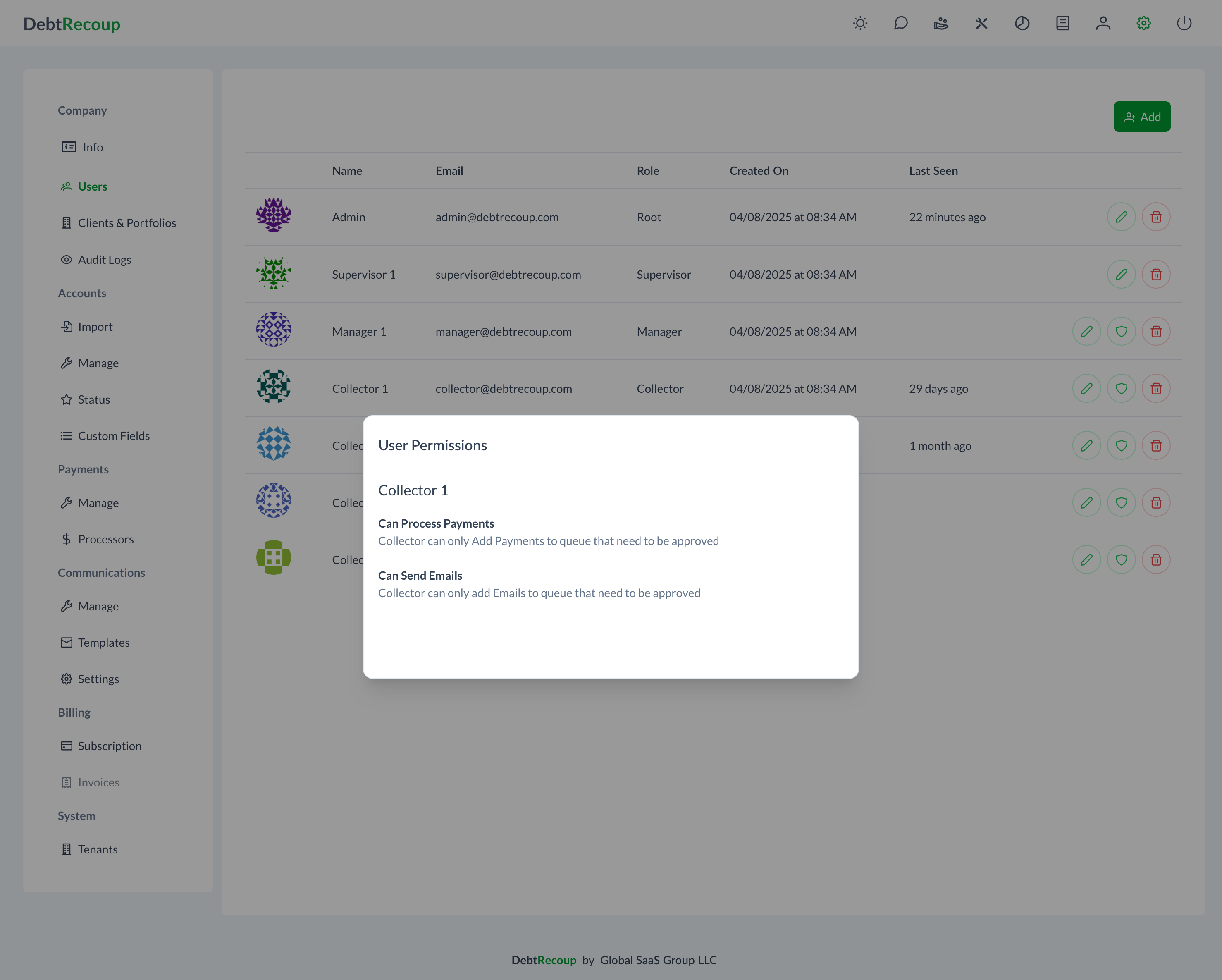
Task: Click the hand coins payments icon
Action: [x=941, y=23]
